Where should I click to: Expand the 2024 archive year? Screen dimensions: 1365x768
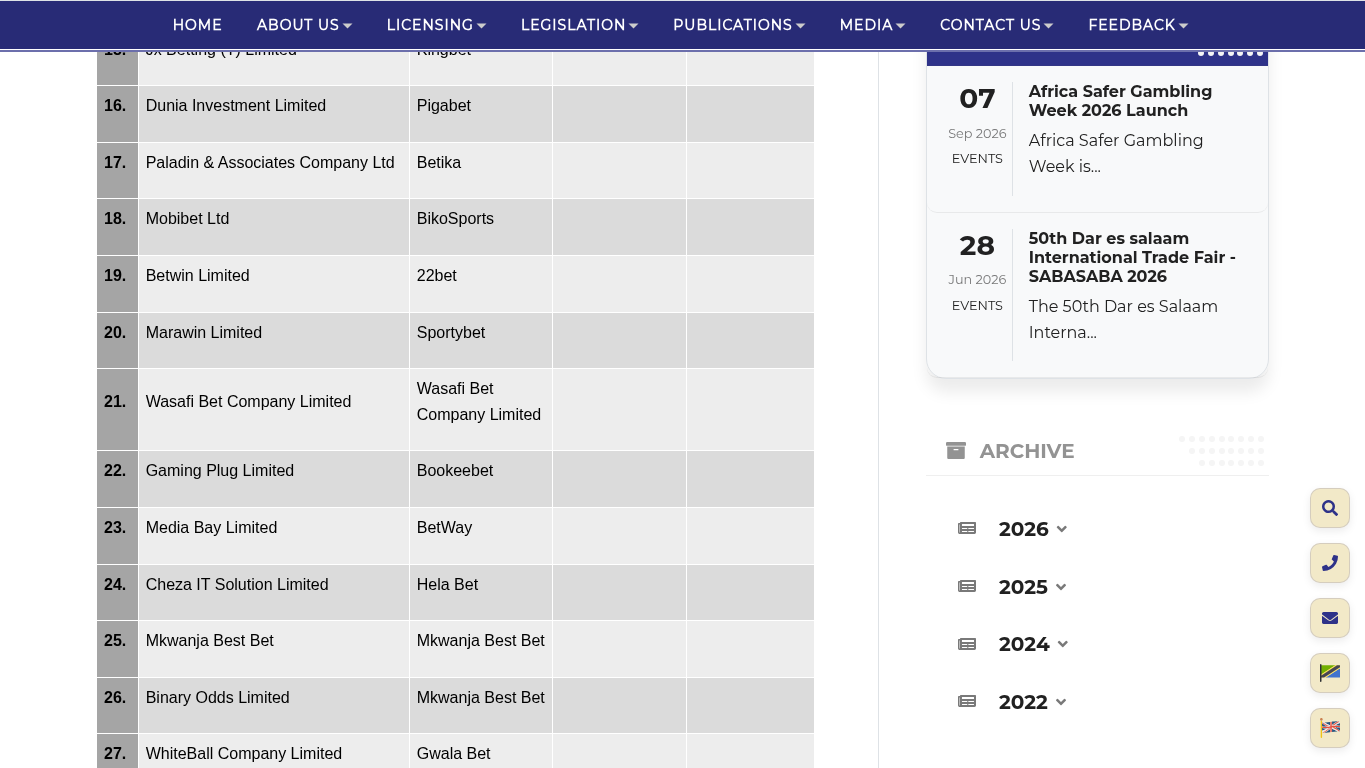coord(1033,644)
